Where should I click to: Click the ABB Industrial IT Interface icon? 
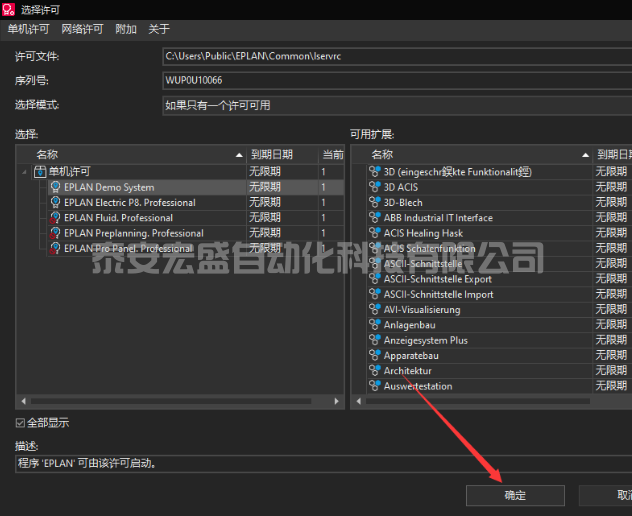[375, 218]
